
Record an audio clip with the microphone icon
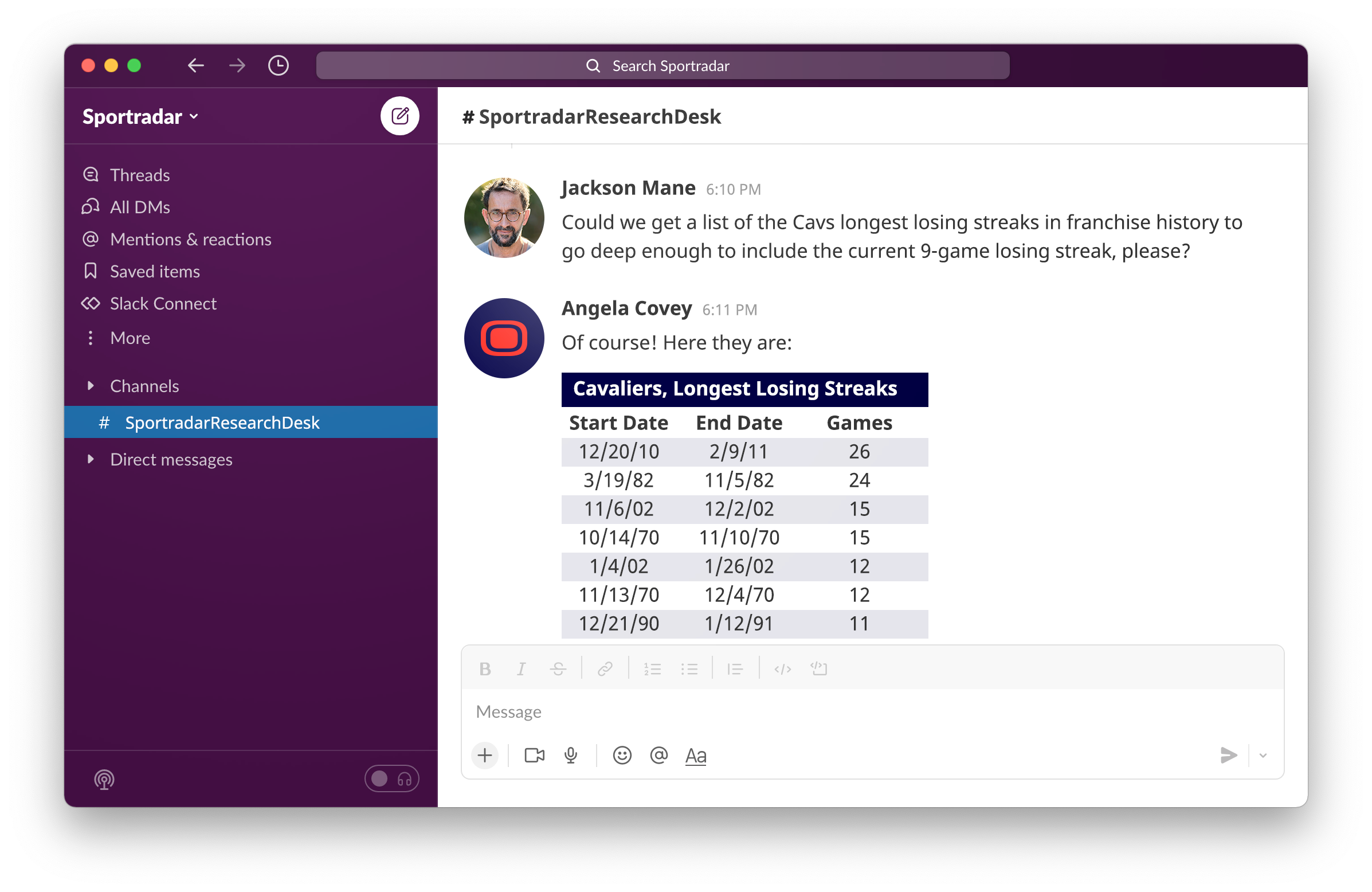[x=570, y=756]
